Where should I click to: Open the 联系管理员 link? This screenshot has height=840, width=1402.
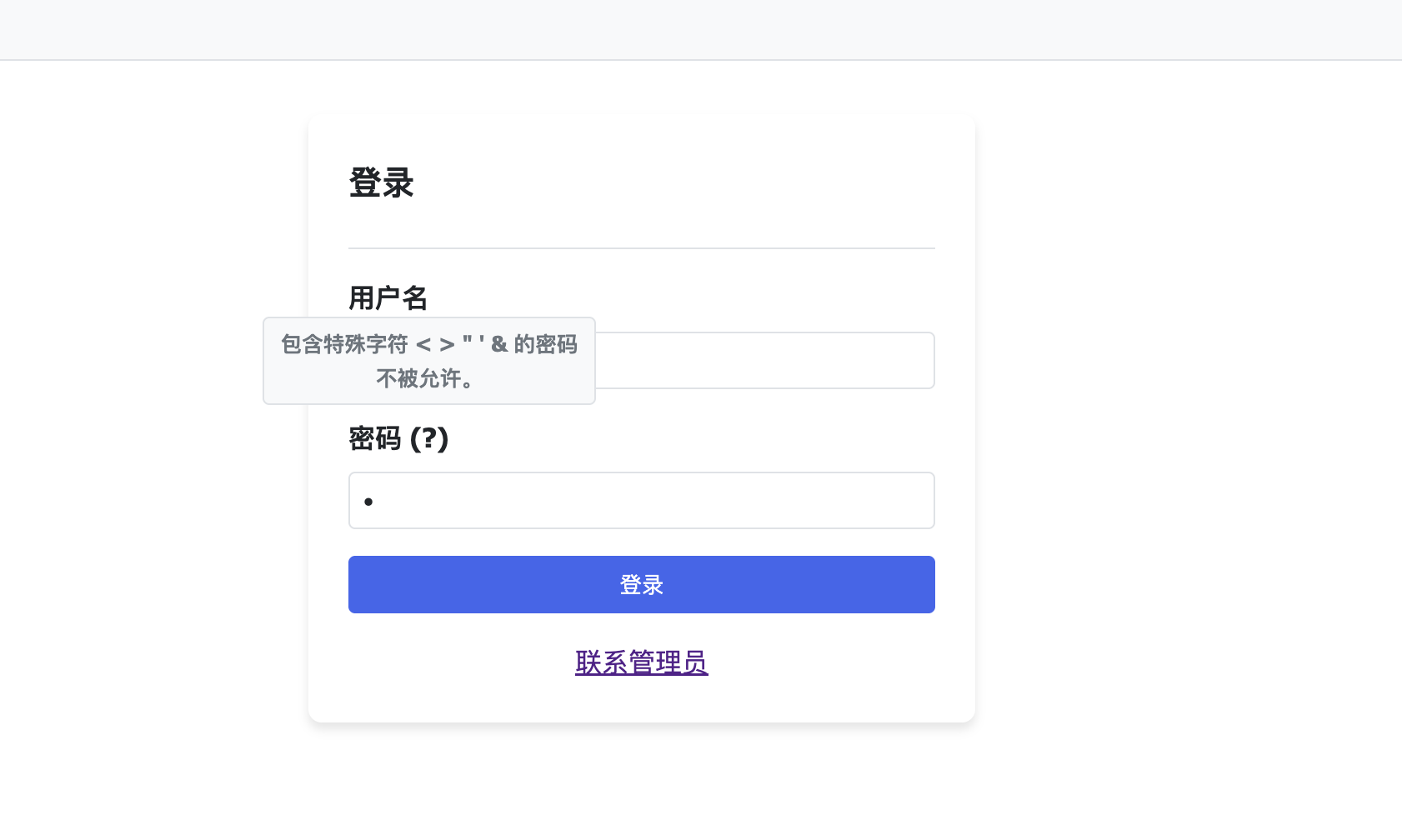(x=641, y=662)
